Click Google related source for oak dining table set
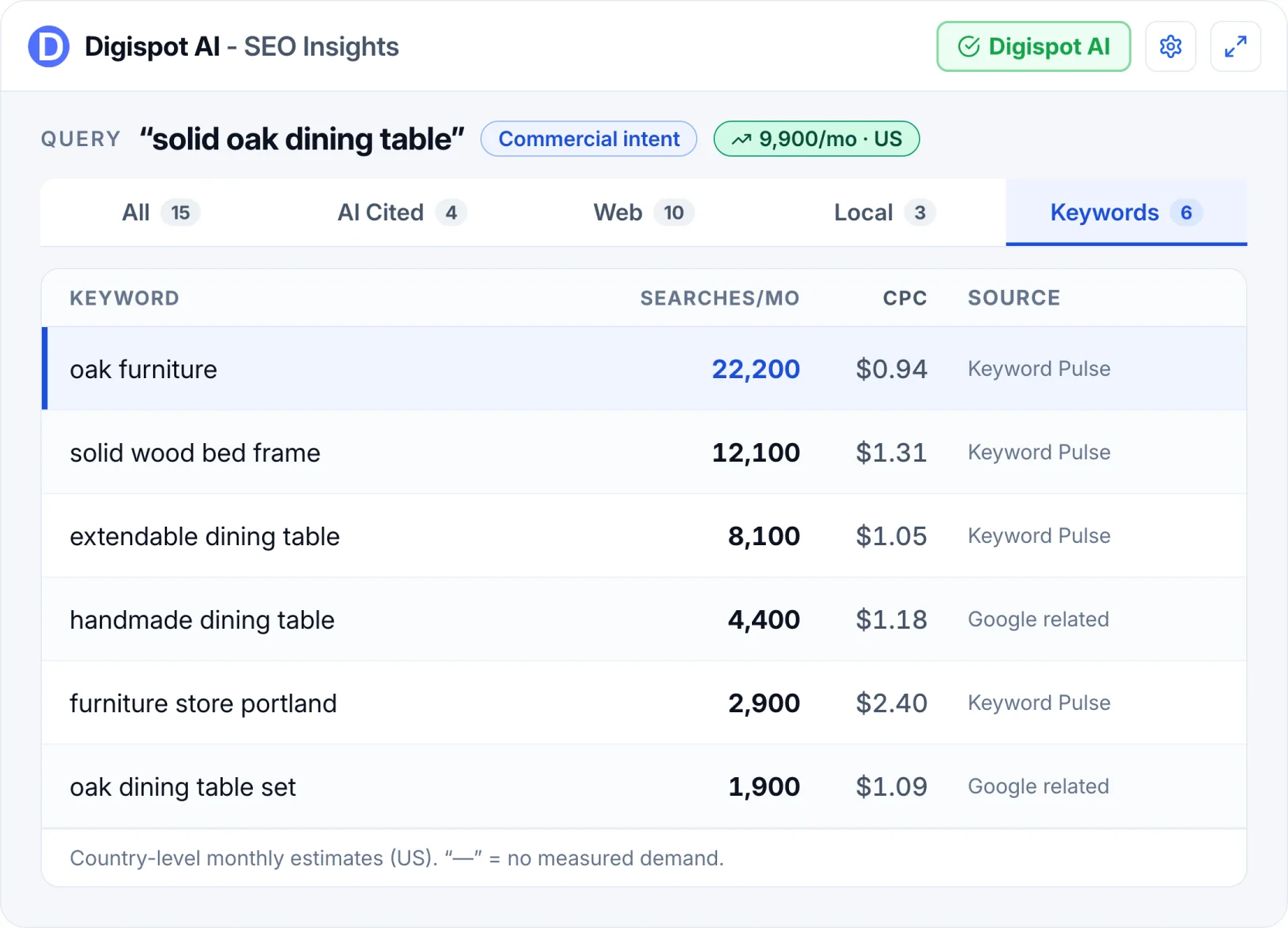 click(1038, 786)
